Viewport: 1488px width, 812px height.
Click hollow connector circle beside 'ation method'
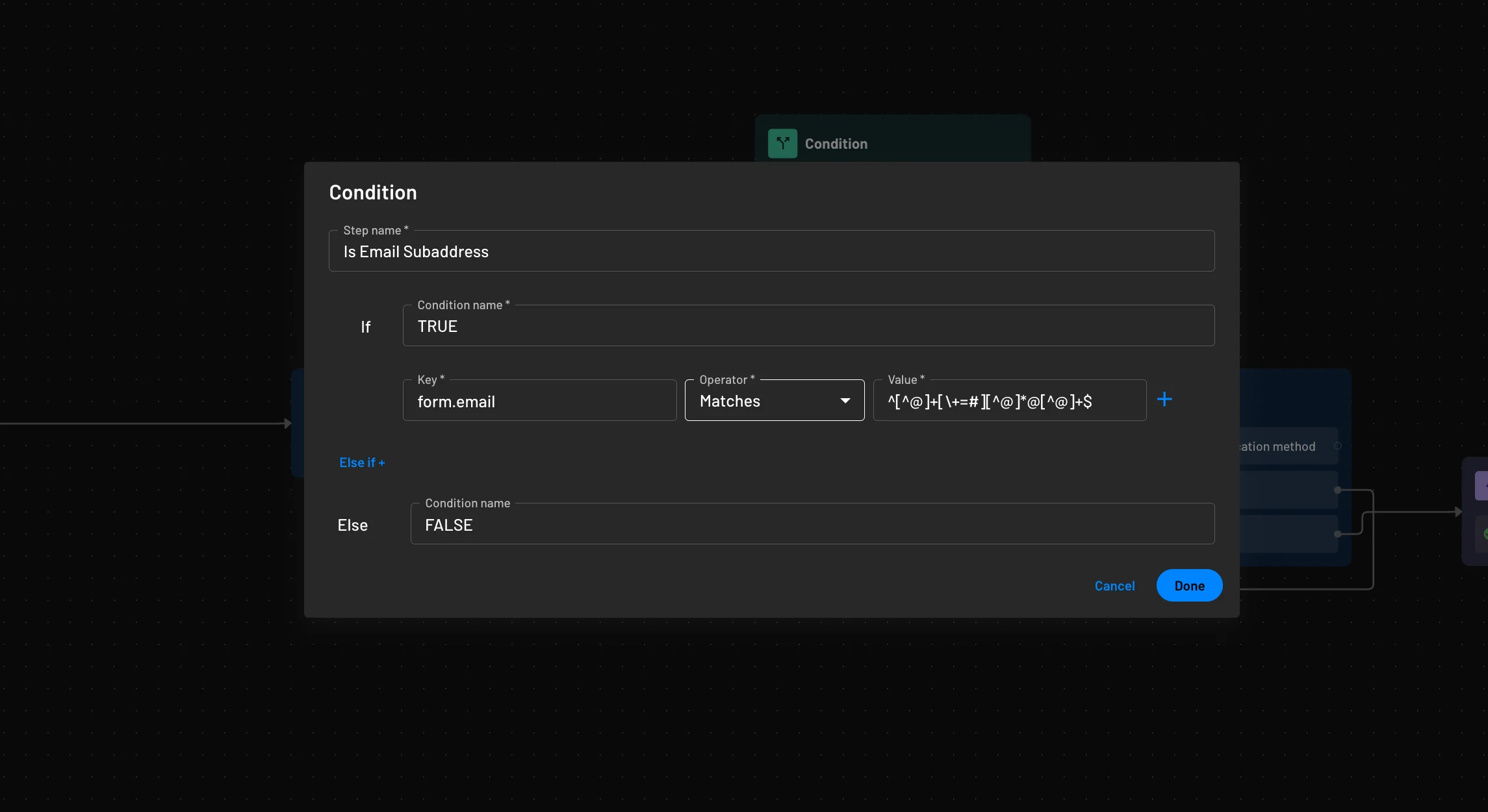1337,446
